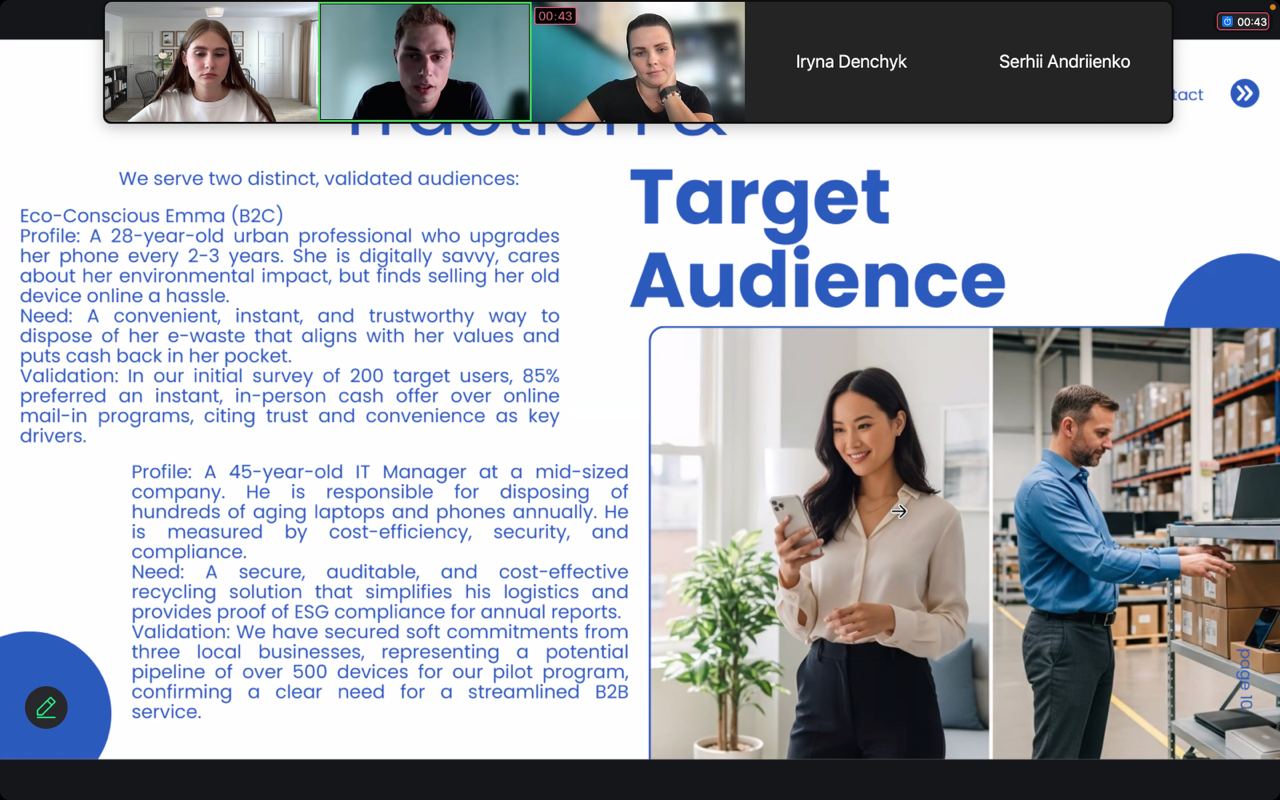Click the "Validation: We have secured soft commitments" paragraph
This screenshot has width=1280, height=800.
(x=380, y=672)
